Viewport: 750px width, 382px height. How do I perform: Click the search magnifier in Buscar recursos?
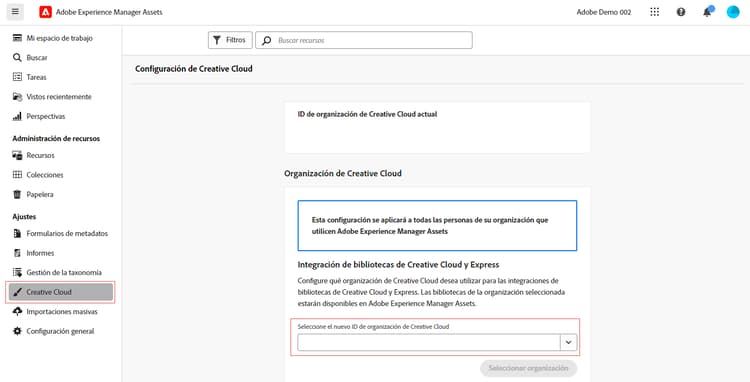tap(267, 41)
